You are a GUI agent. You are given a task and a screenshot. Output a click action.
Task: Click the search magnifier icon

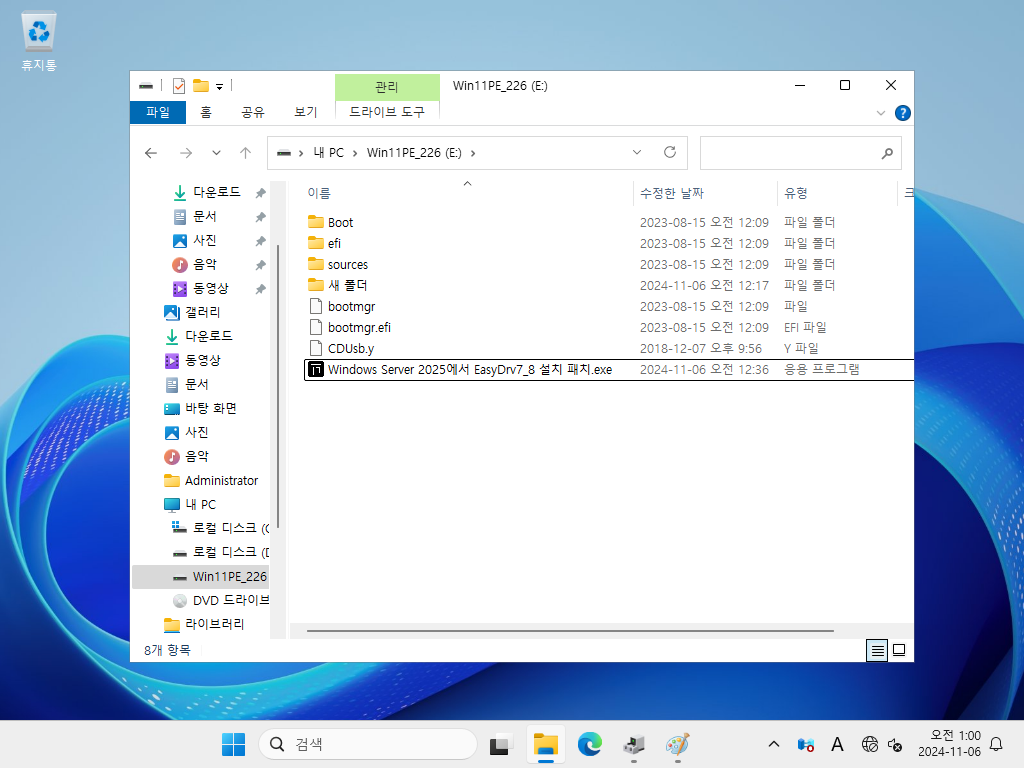(x=887, y=153)
